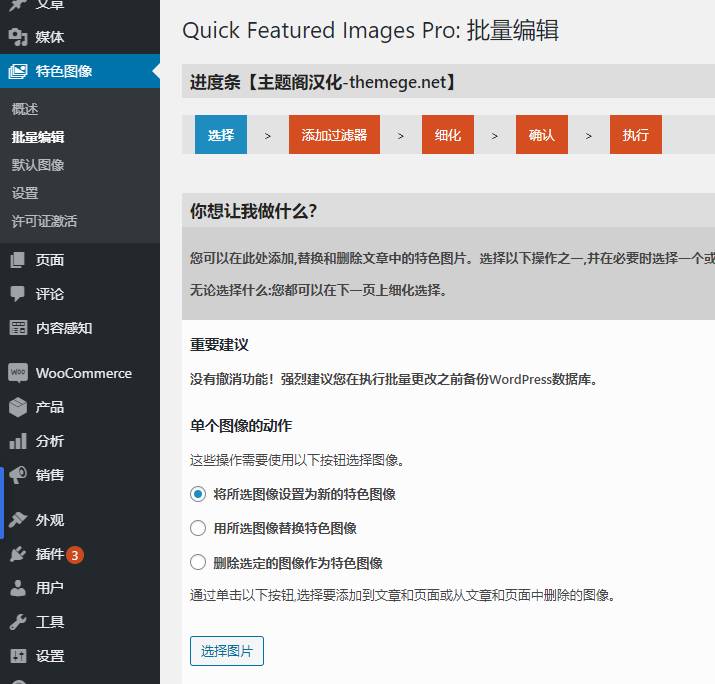Click the Settings (设置) sliders icon
Screen dimensions: 715x684
pyautogui.click(x=18, y=656)
